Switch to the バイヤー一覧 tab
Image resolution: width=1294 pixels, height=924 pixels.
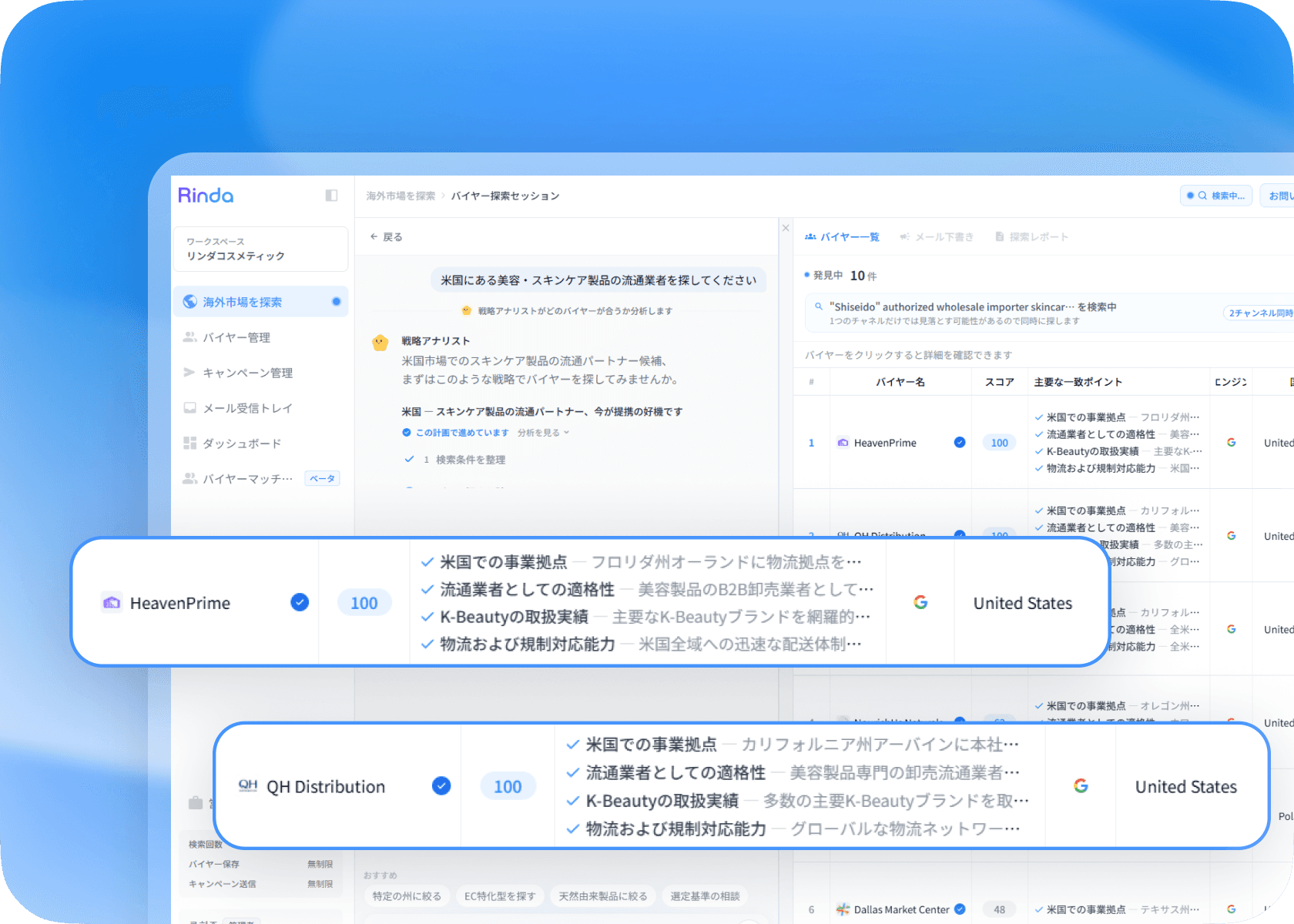click(x=842, y=237)
